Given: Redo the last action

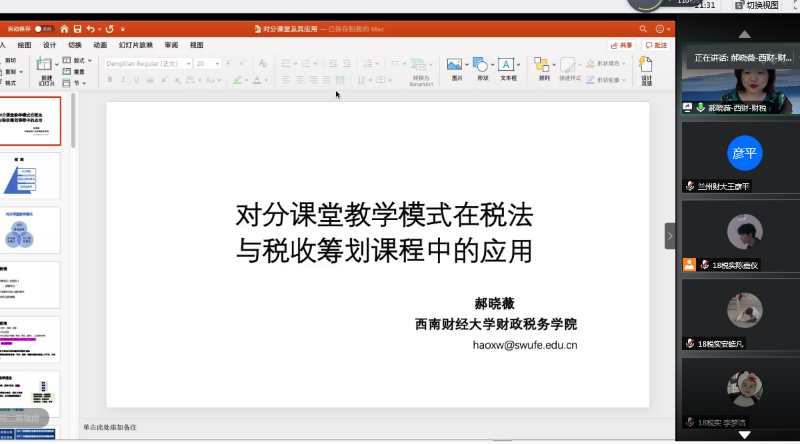Looking at the screenshot, I should (110, 29).
